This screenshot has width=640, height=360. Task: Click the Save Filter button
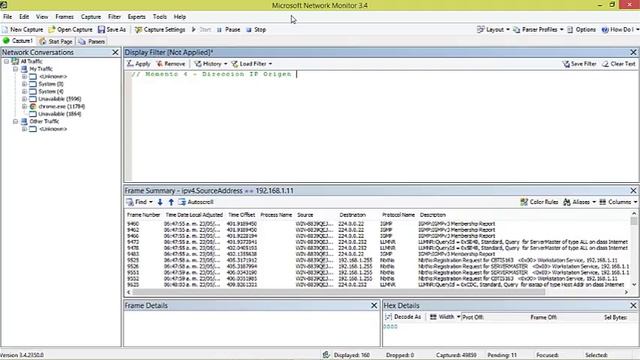(x=579, y=64)
